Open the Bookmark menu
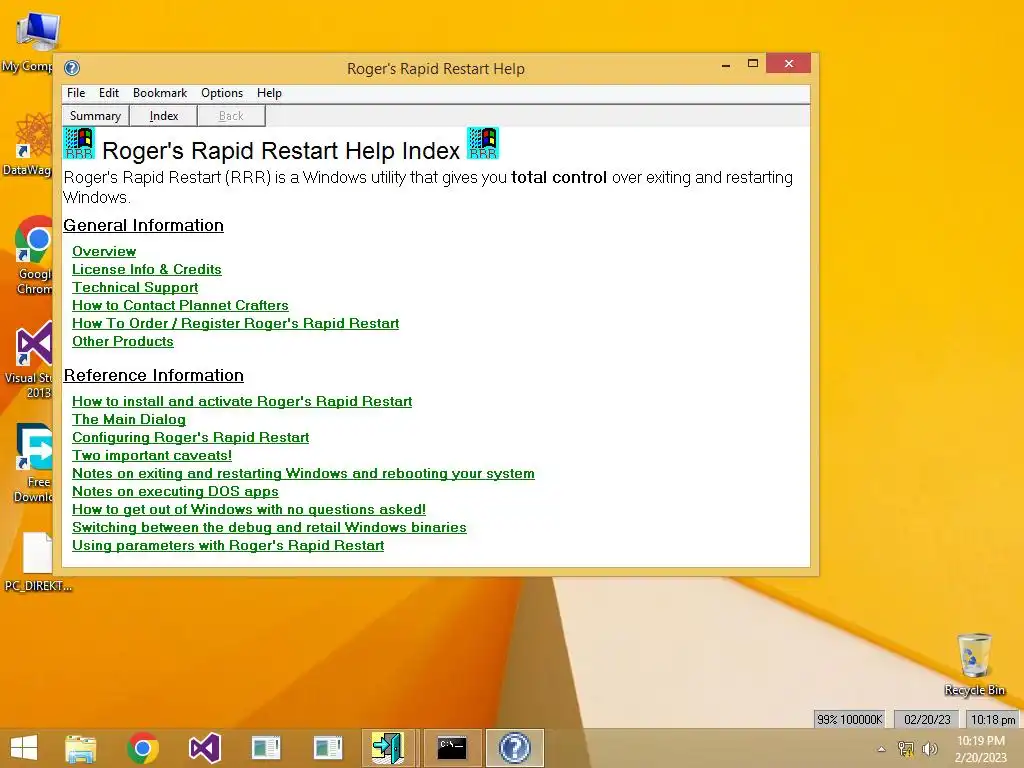Screen dimensions: 1024x768 tap(160, 93)
